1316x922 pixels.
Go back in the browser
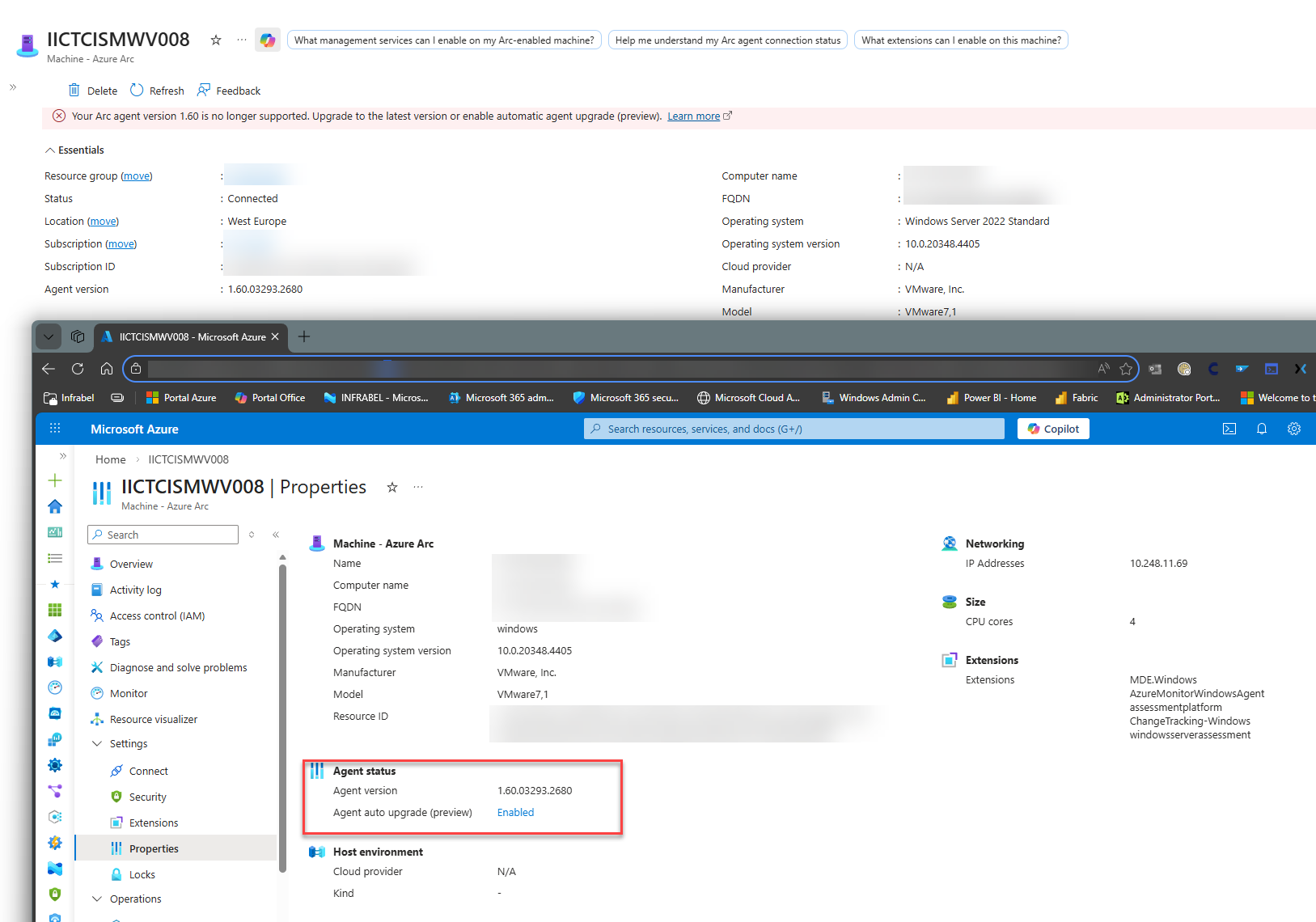tap(49, 369)
